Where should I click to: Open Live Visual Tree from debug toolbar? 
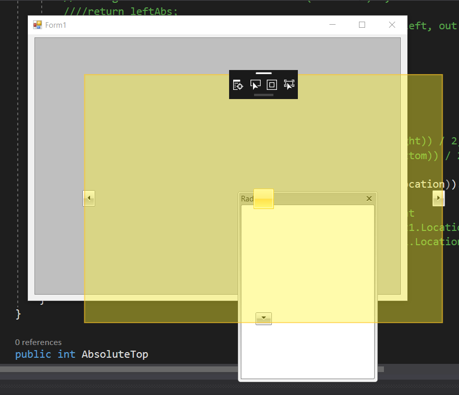pos(238,85)
